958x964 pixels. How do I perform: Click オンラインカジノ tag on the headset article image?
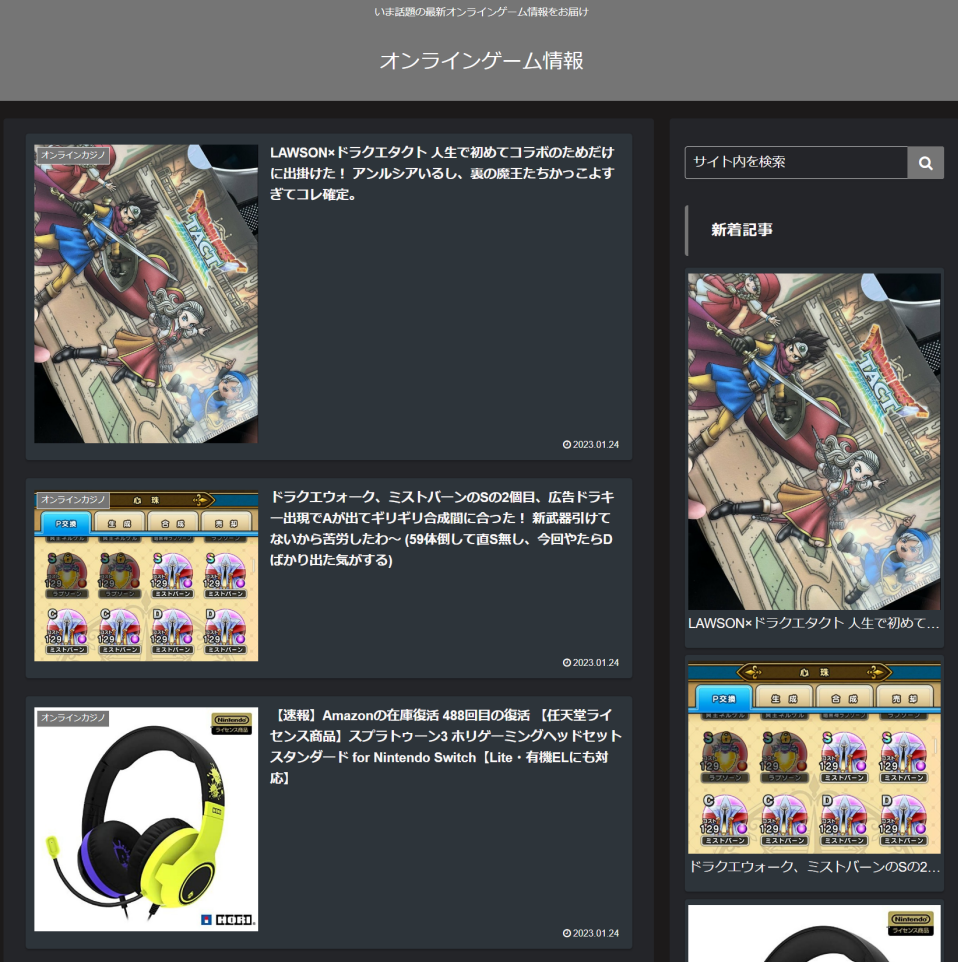[73, 718]
